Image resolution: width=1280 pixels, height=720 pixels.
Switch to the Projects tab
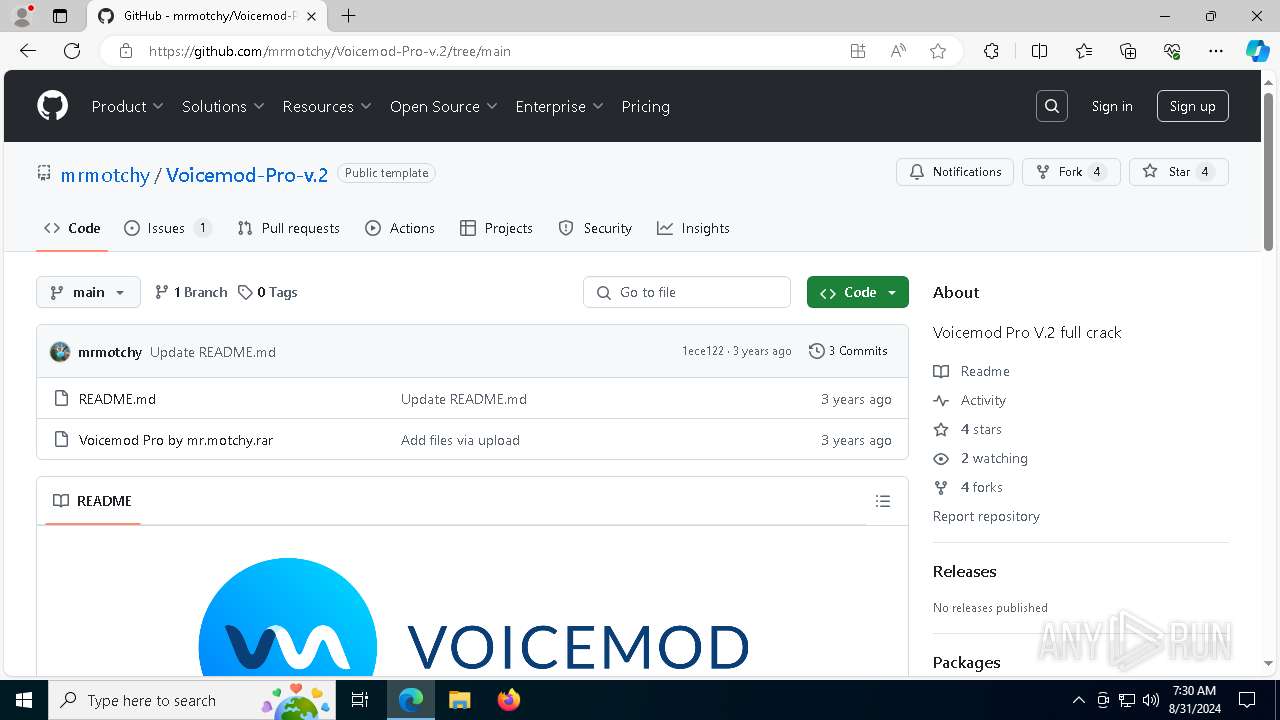[496, 228]
